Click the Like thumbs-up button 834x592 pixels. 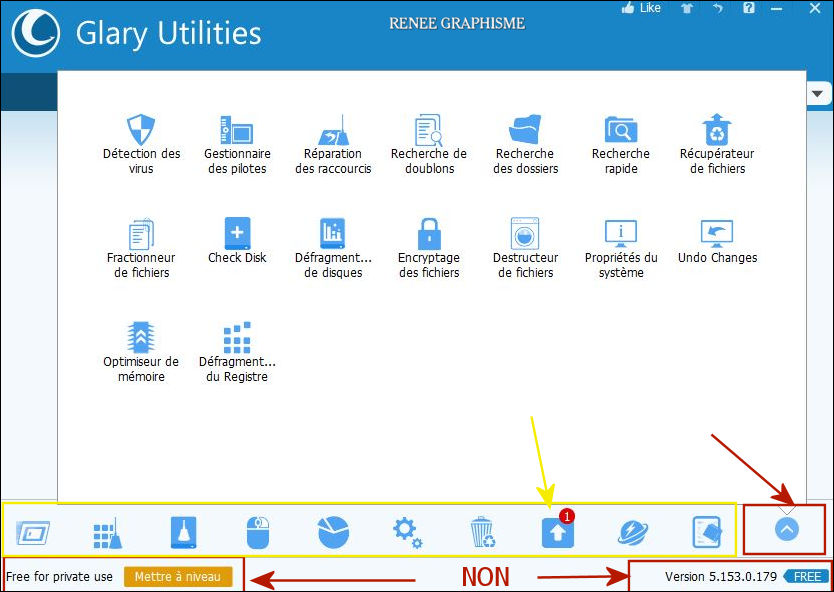[640, 8]
